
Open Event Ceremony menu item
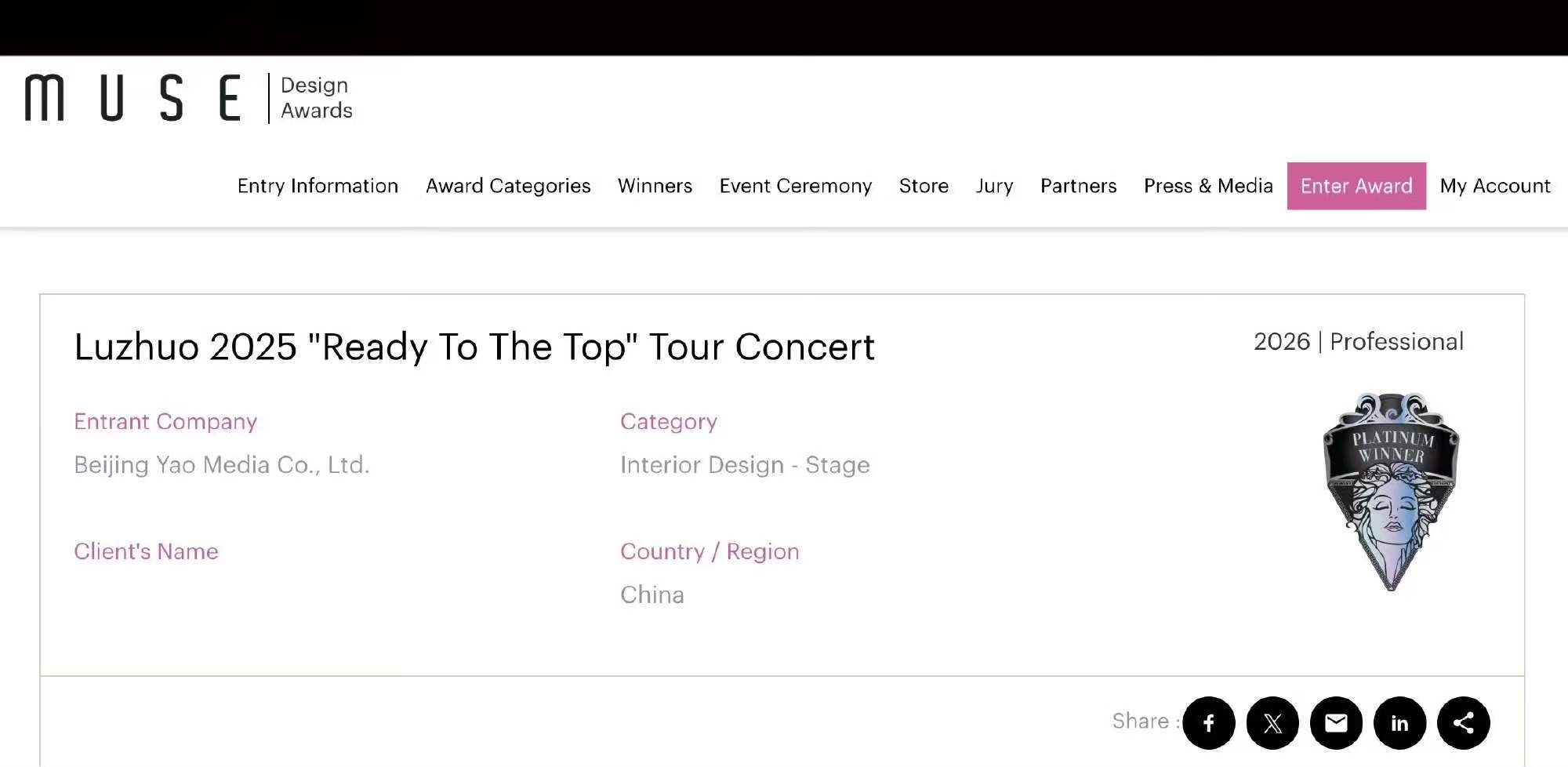[x=795, y=186]
